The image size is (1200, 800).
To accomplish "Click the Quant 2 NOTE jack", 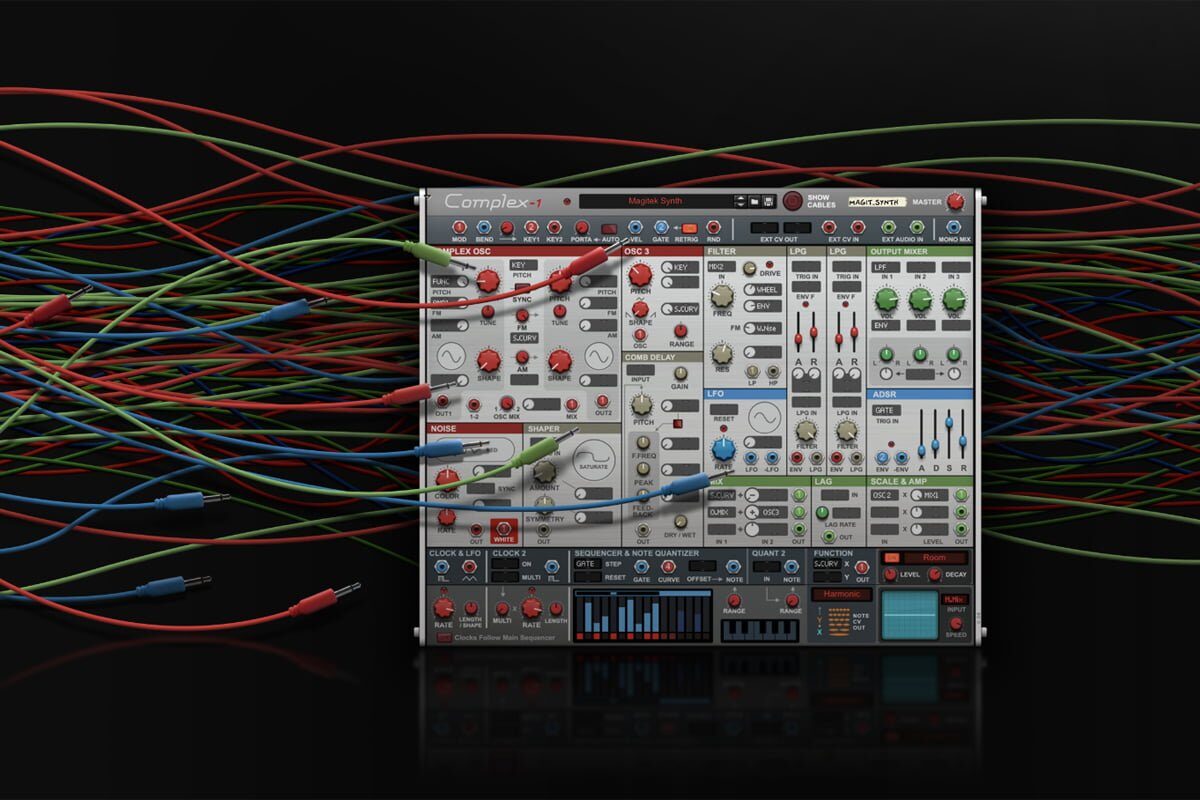I will (x=791, y=567).
